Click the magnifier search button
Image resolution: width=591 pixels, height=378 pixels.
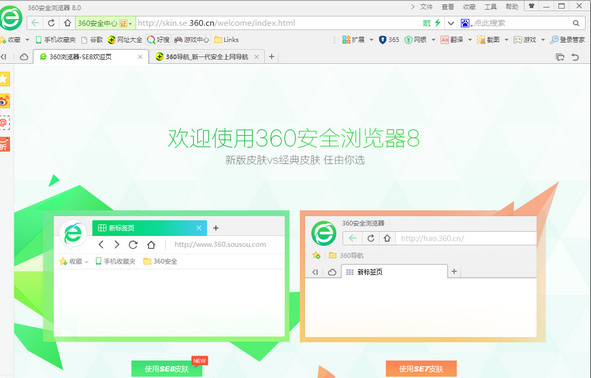tap(576, 23)
